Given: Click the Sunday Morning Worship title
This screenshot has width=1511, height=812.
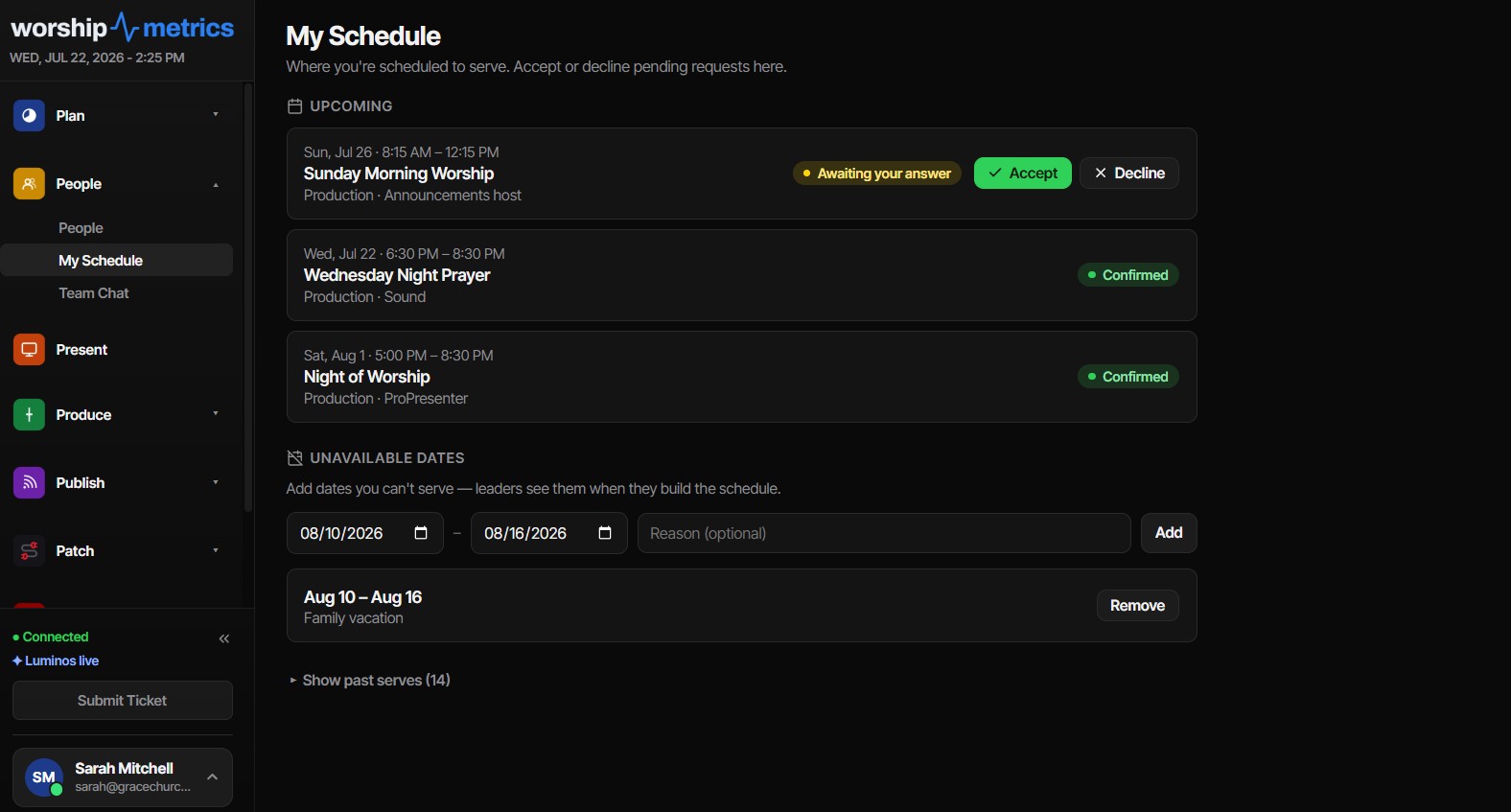Looking at the screenshot, I should (399, 174).
